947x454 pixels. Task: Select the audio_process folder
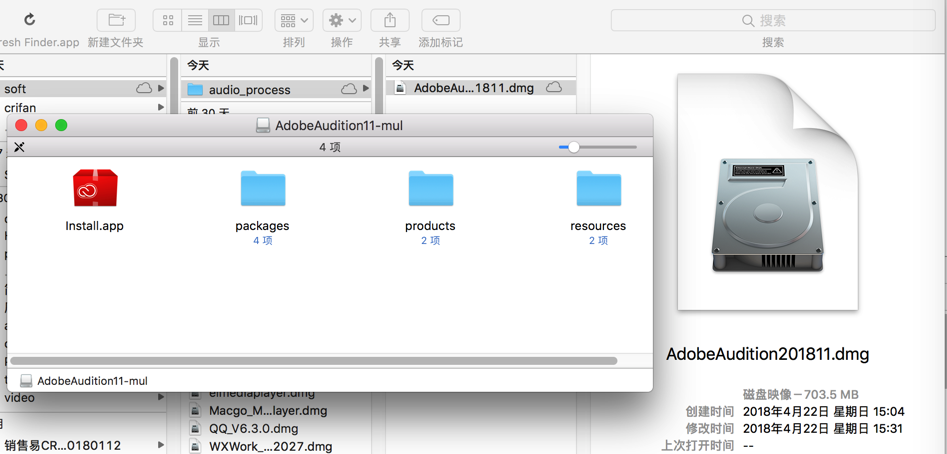tap(276, 89)
